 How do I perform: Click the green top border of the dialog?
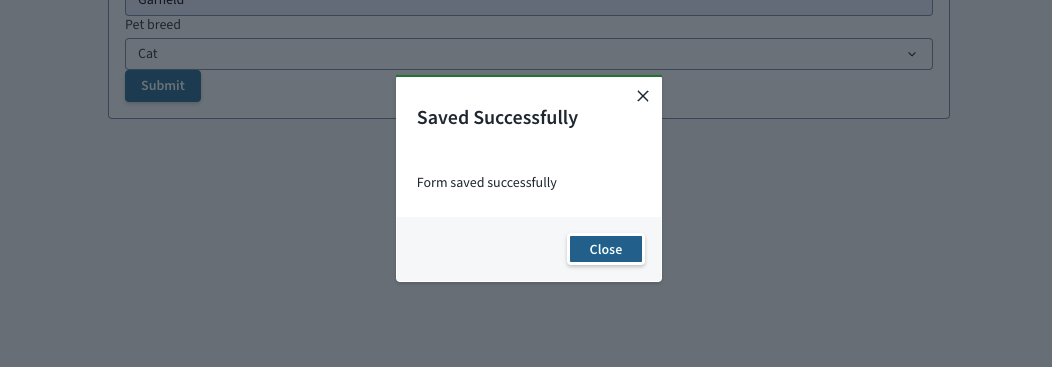click(x=529, y=76)
